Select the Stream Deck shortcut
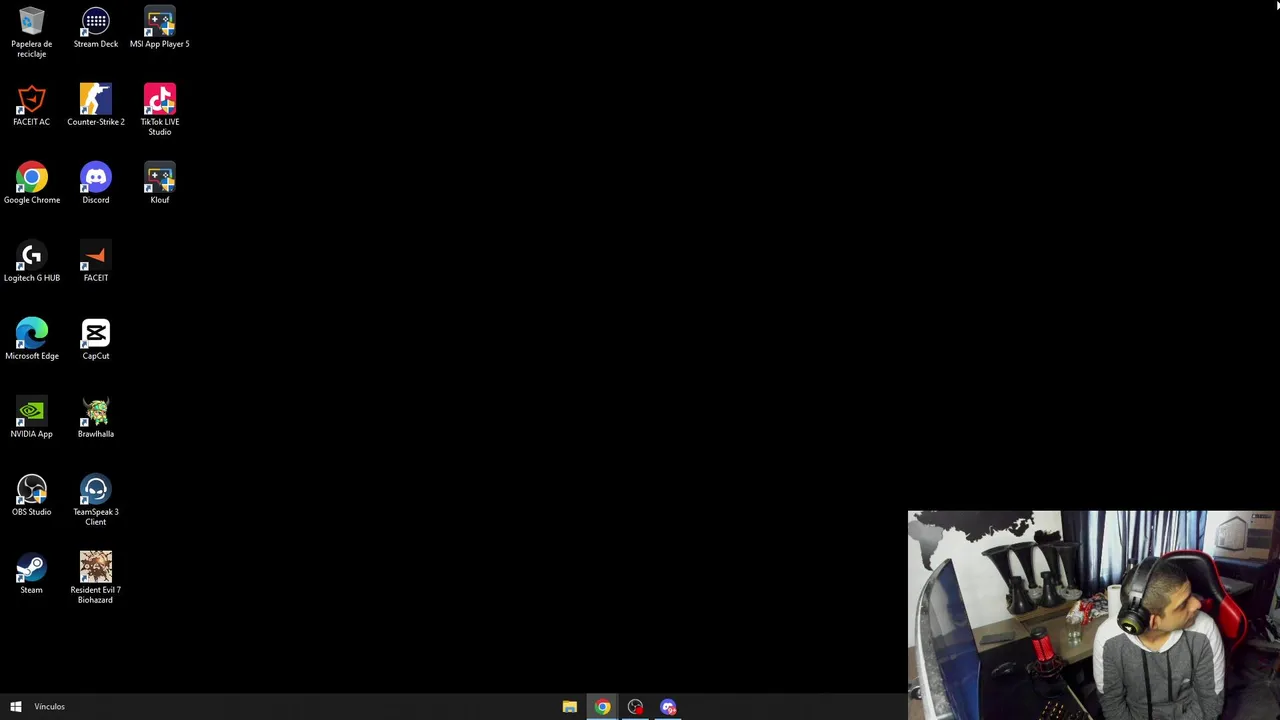1280x720 pixels. (x=96, y=28)
